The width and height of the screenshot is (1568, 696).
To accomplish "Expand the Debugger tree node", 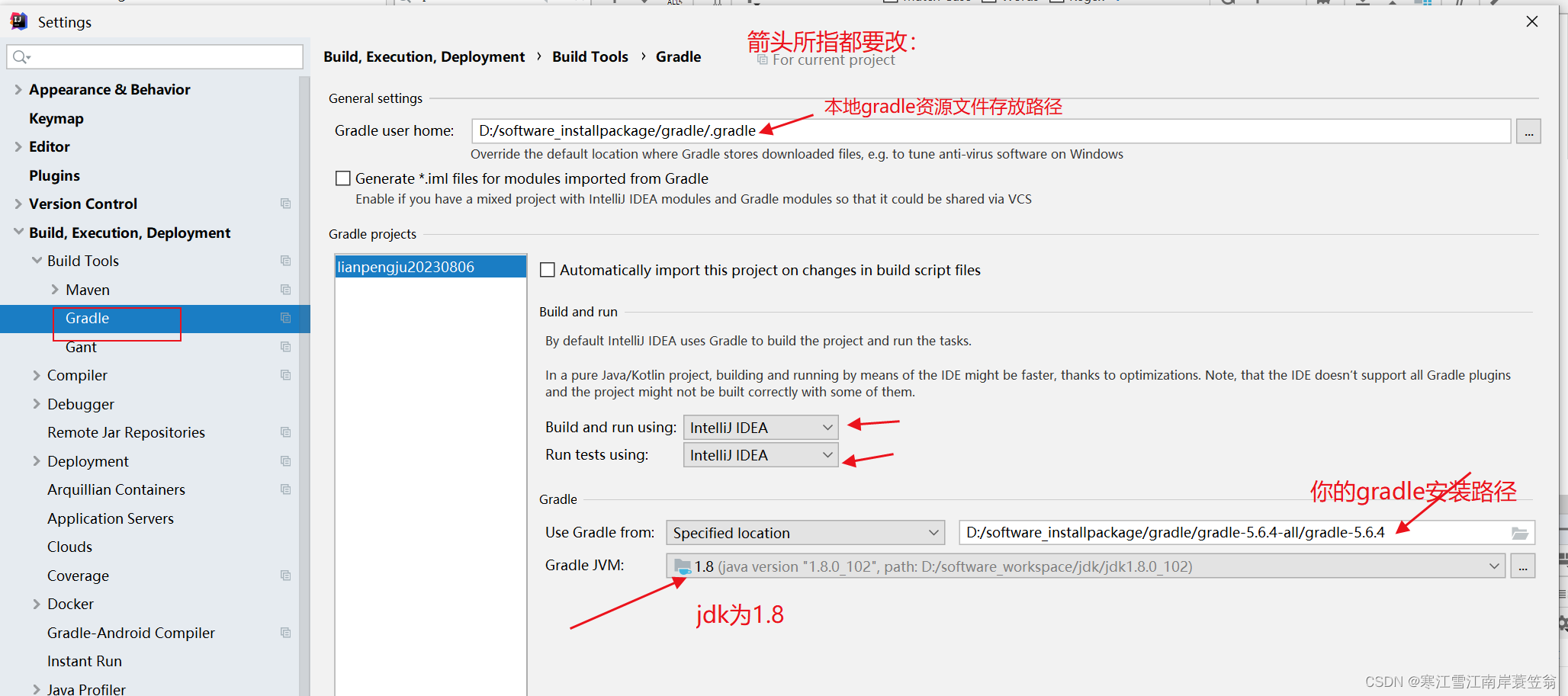I will pos(37,404).
